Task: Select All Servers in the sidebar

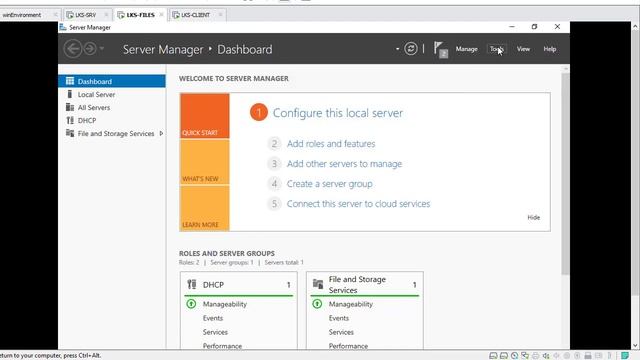Action: [112, 107]
